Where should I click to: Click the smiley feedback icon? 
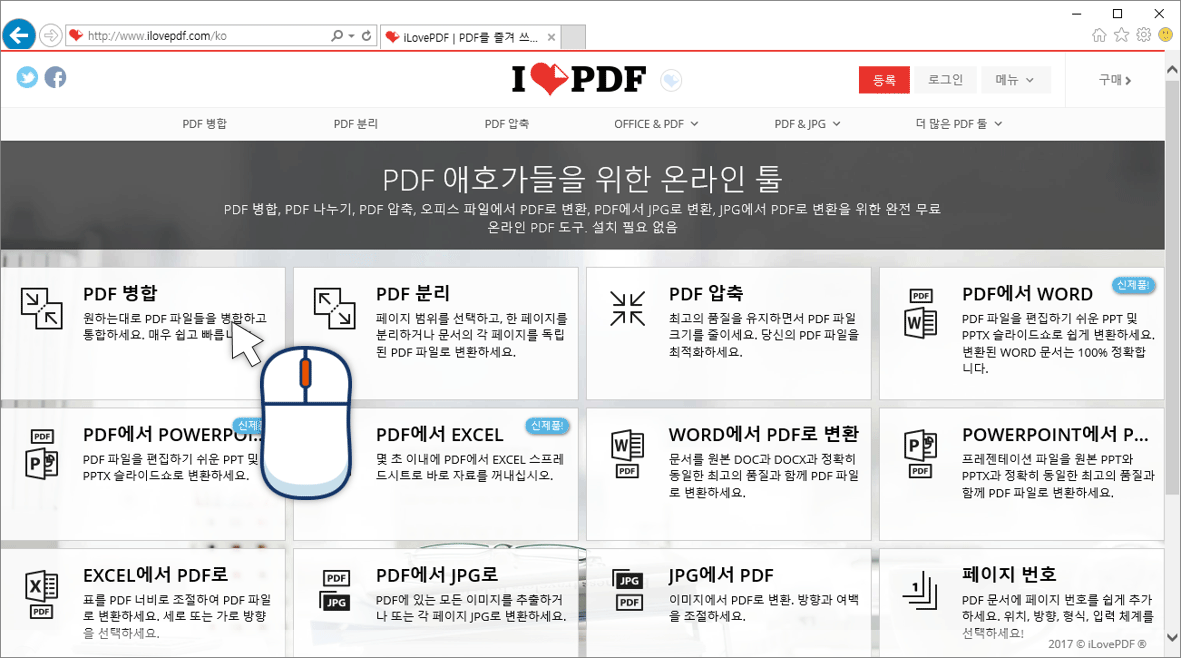(x=1165, y=35)
